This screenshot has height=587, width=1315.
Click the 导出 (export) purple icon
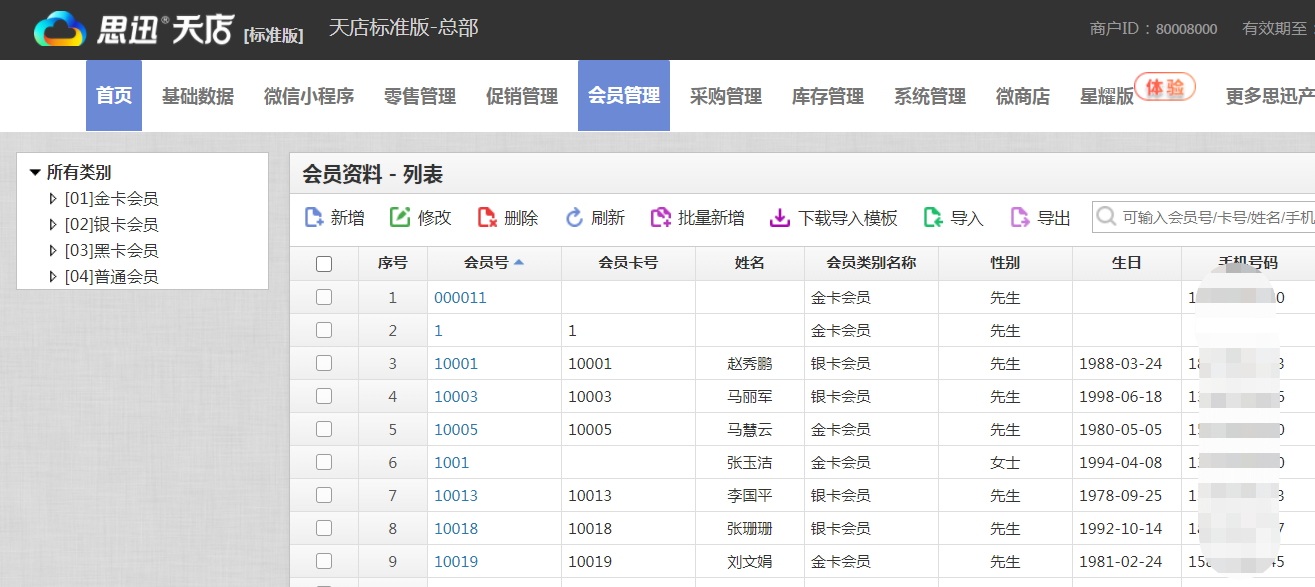tap(1020, 217)
